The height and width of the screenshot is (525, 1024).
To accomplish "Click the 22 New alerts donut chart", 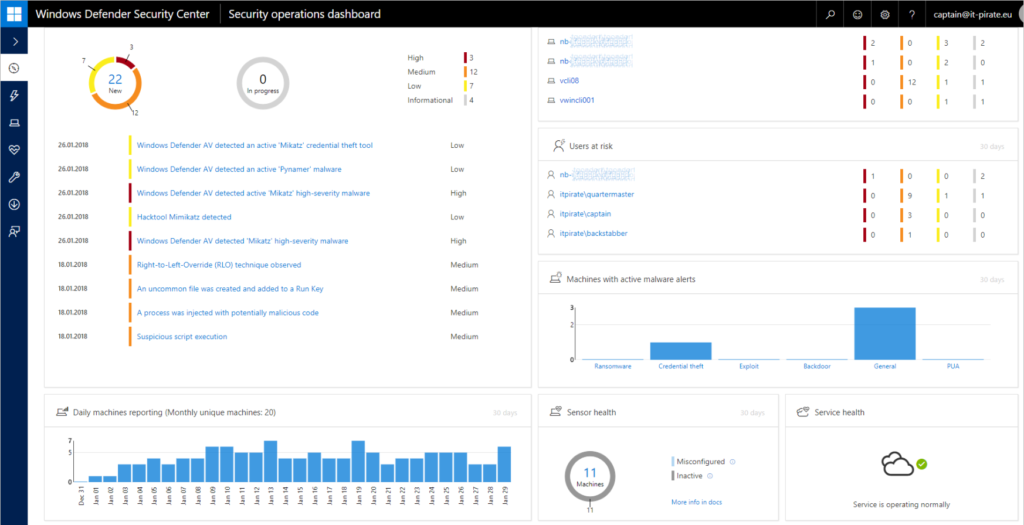I will [x=116, y=84].
